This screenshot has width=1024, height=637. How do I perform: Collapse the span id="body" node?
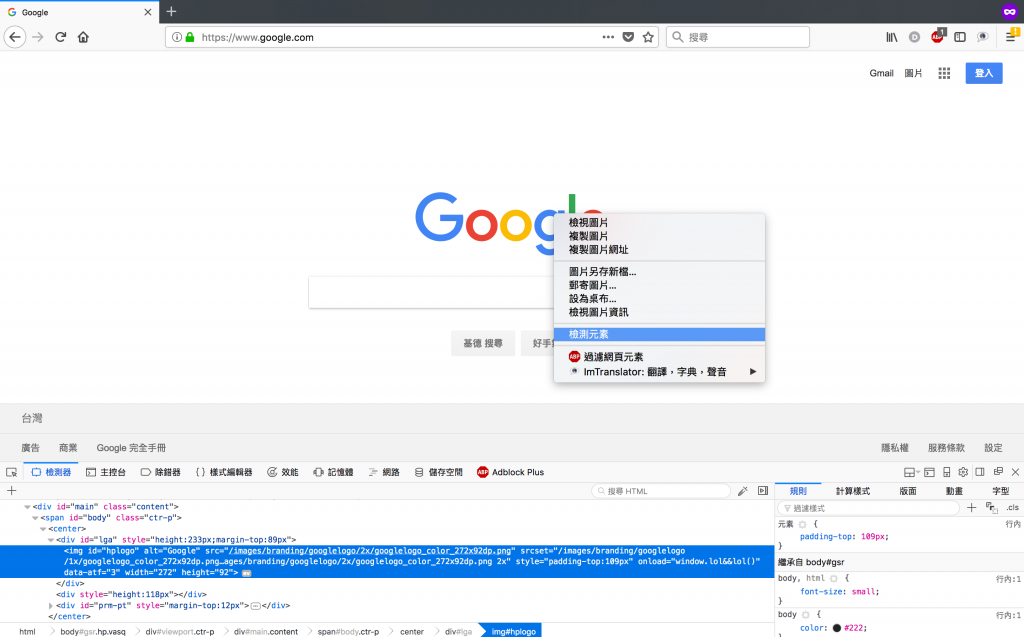click(x=35, y=518)
